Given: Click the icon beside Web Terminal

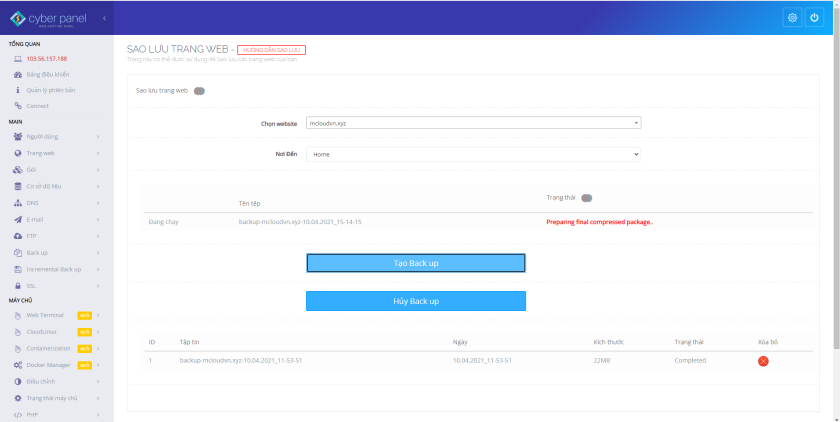Looking at the screenshot, I should pos(18,315).
